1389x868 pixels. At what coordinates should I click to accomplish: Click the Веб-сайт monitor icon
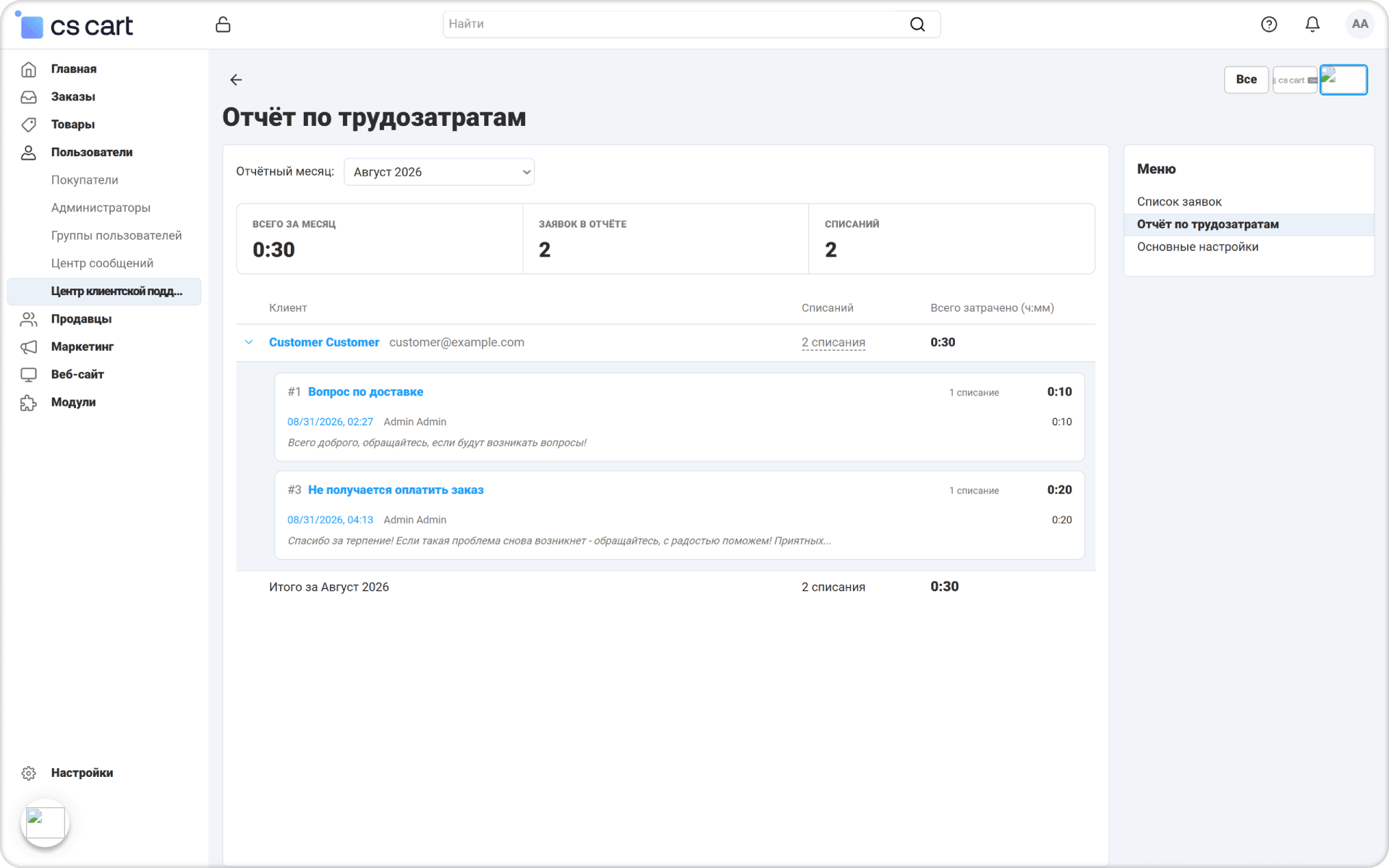click(x=28, y=375)
